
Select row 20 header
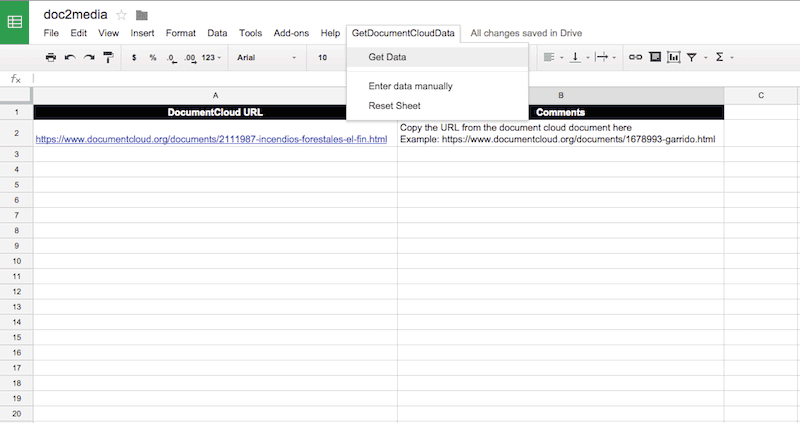tap(16, 414)
